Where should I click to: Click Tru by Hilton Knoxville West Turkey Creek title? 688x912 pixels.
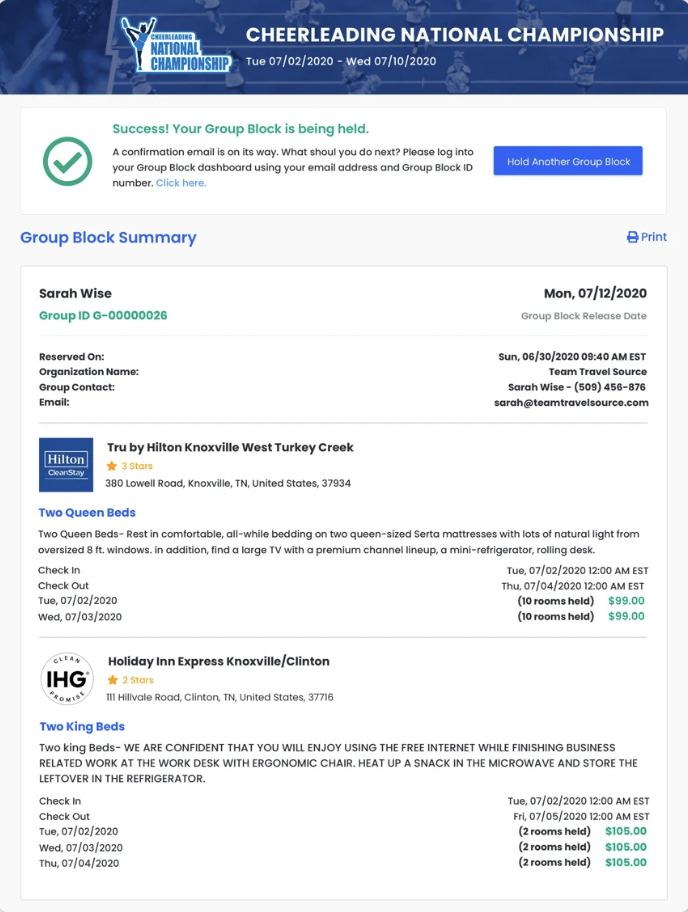(x=230, y=447)
